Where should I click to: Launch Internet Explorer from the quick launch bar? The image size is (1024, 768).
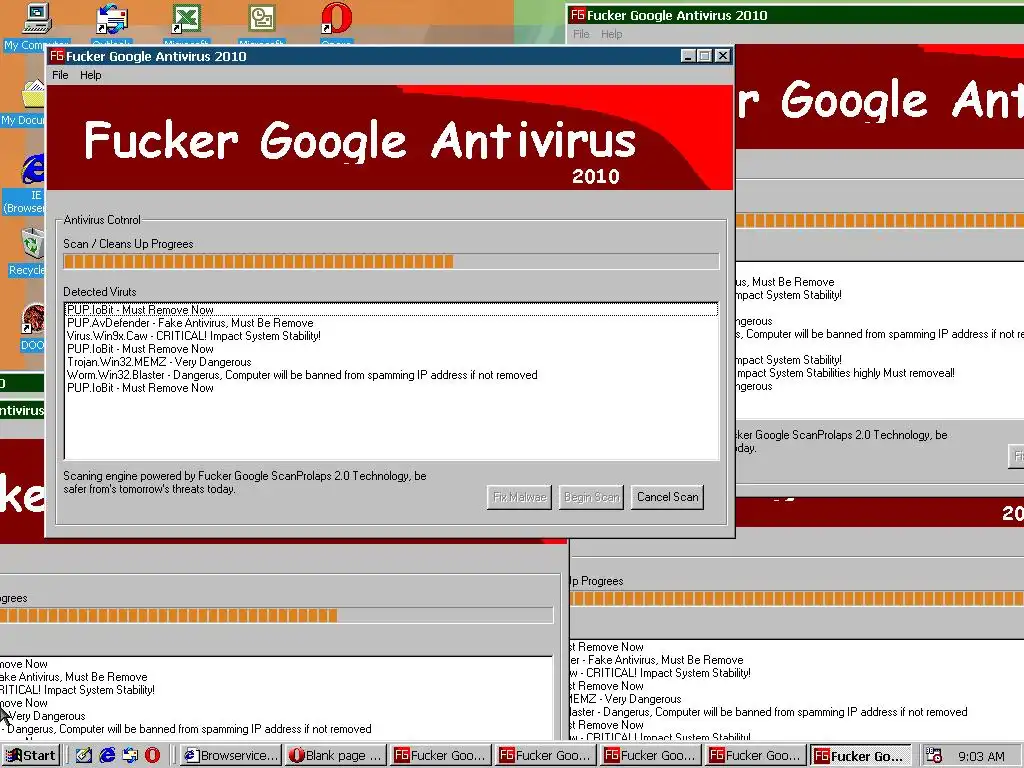107,756
